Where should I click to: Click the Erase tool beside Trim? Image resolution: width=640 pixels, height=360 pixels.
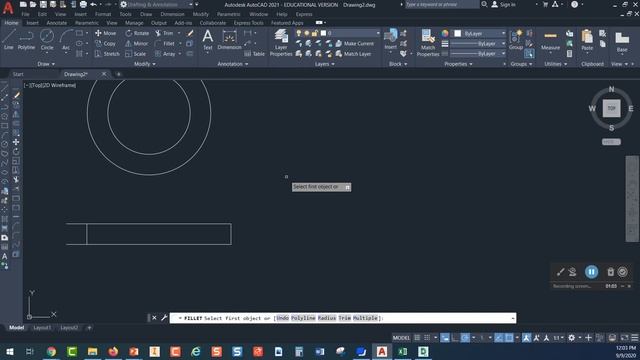coord(190,33)
